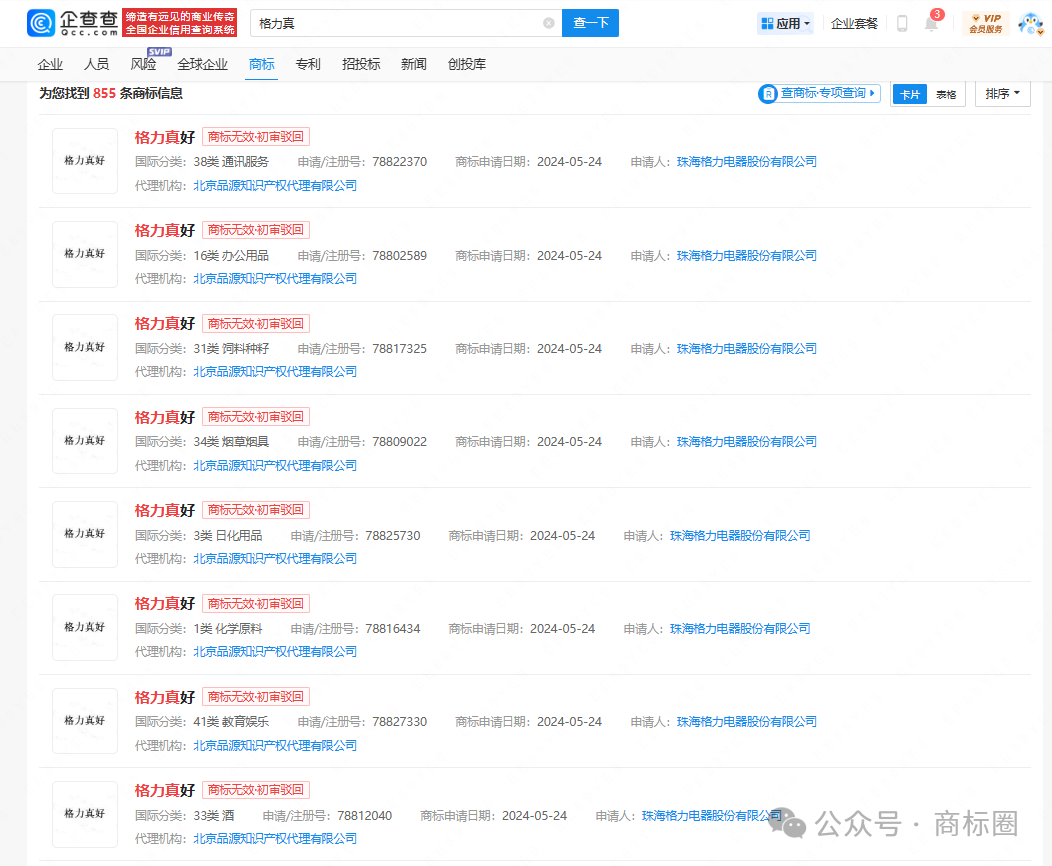Open applicant 珠海格力电器 in 78817325 row
This screenshot has height=866, width=1052.
click(x=747, y=349)
